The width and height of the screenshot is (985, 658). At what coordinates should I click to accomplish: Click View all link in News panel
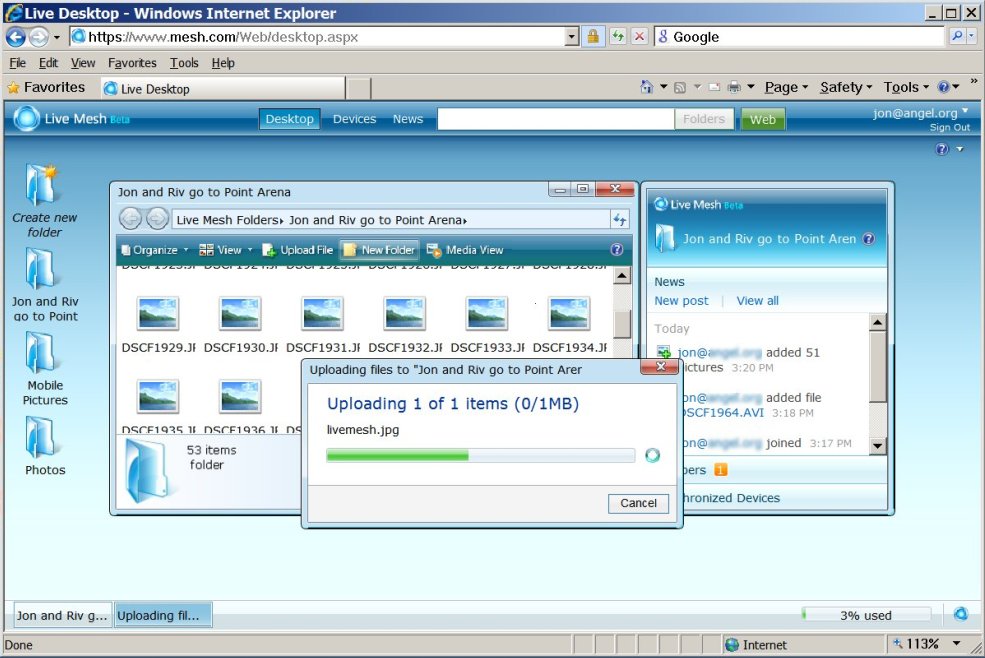[x=757, y=300]
